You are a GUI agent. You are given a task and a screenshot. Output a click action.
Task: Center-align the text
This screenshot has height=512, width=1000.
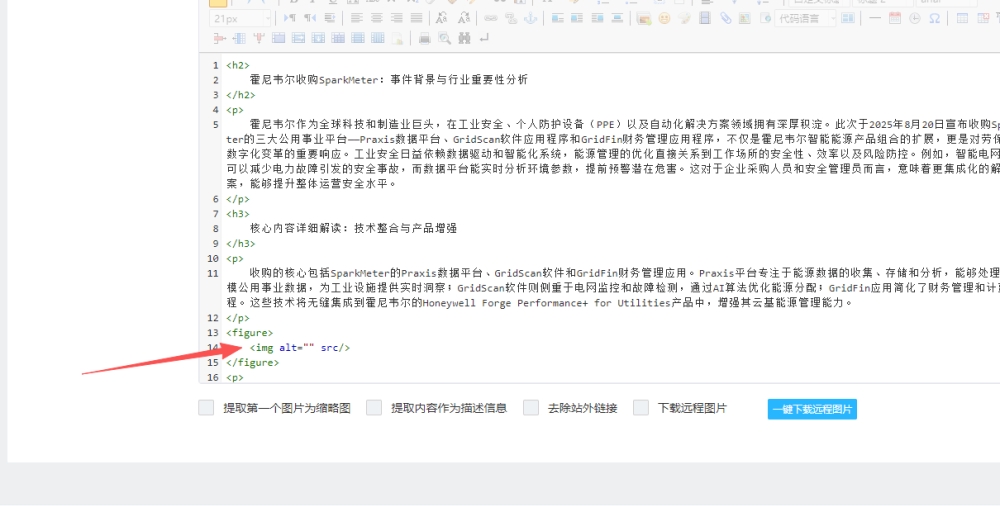377,18
